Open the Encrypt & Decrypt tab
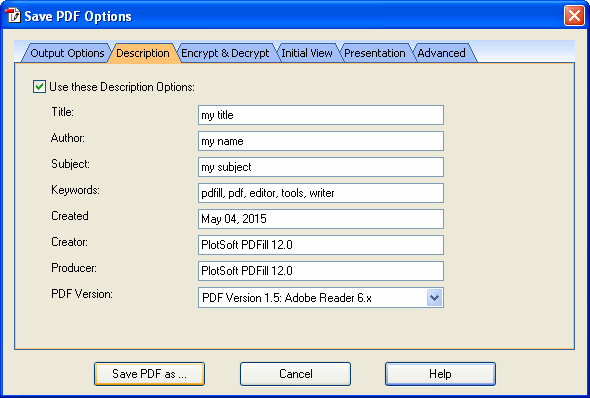The height and width of the screenshot is (398, 590). click(225, 53)
